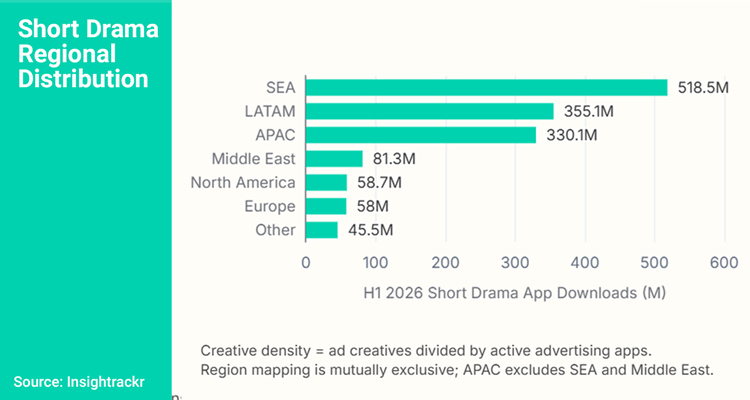Click the 600 tick on the x-axis
This screenshot has height=400, width=750.
click(x=724, y=263)
